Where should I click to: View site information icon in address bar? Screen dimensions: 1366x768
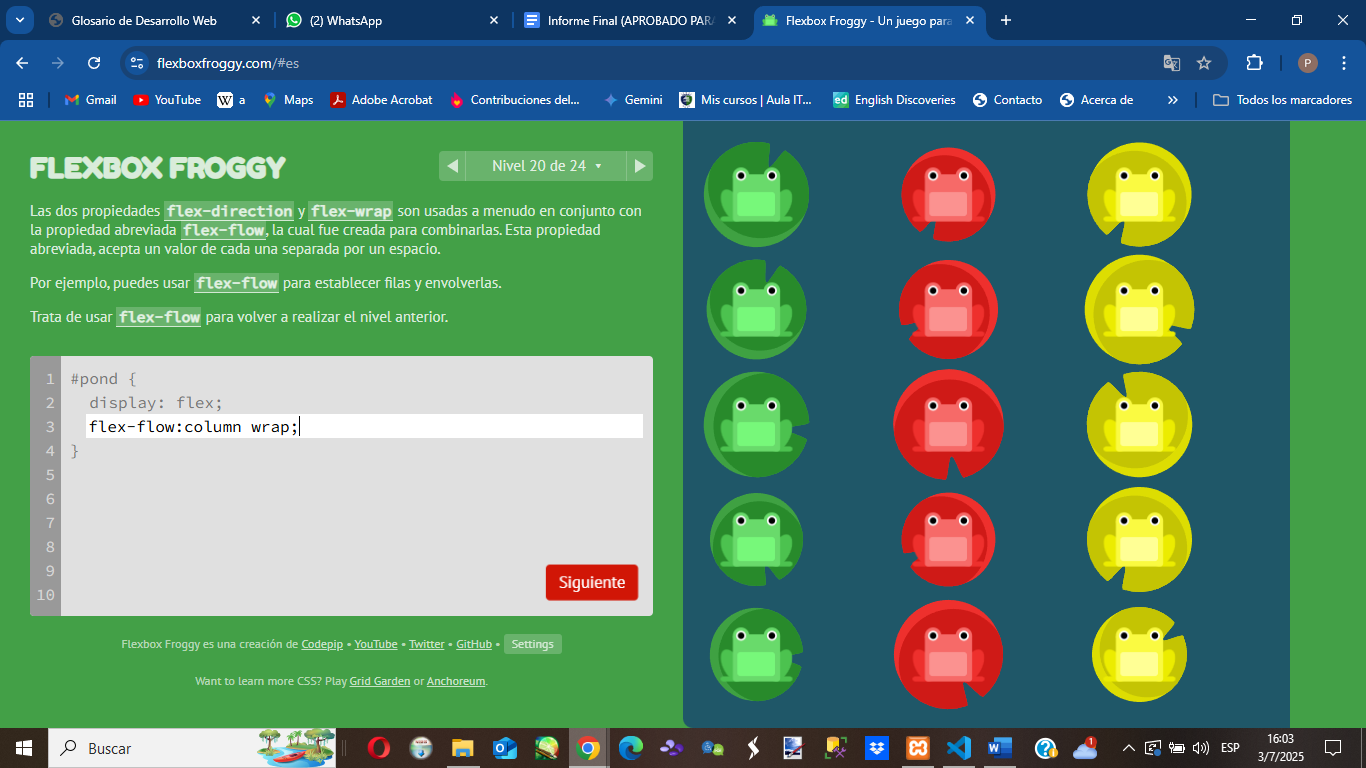point(138,63)
